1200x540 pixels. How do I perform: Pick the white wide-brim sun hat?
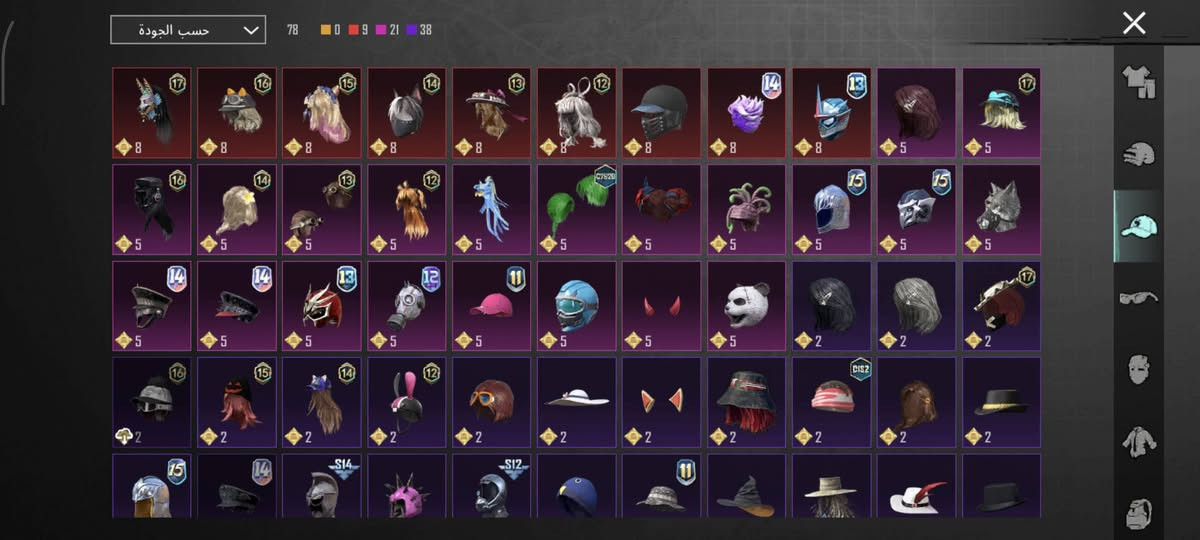(x=578, y=402)
